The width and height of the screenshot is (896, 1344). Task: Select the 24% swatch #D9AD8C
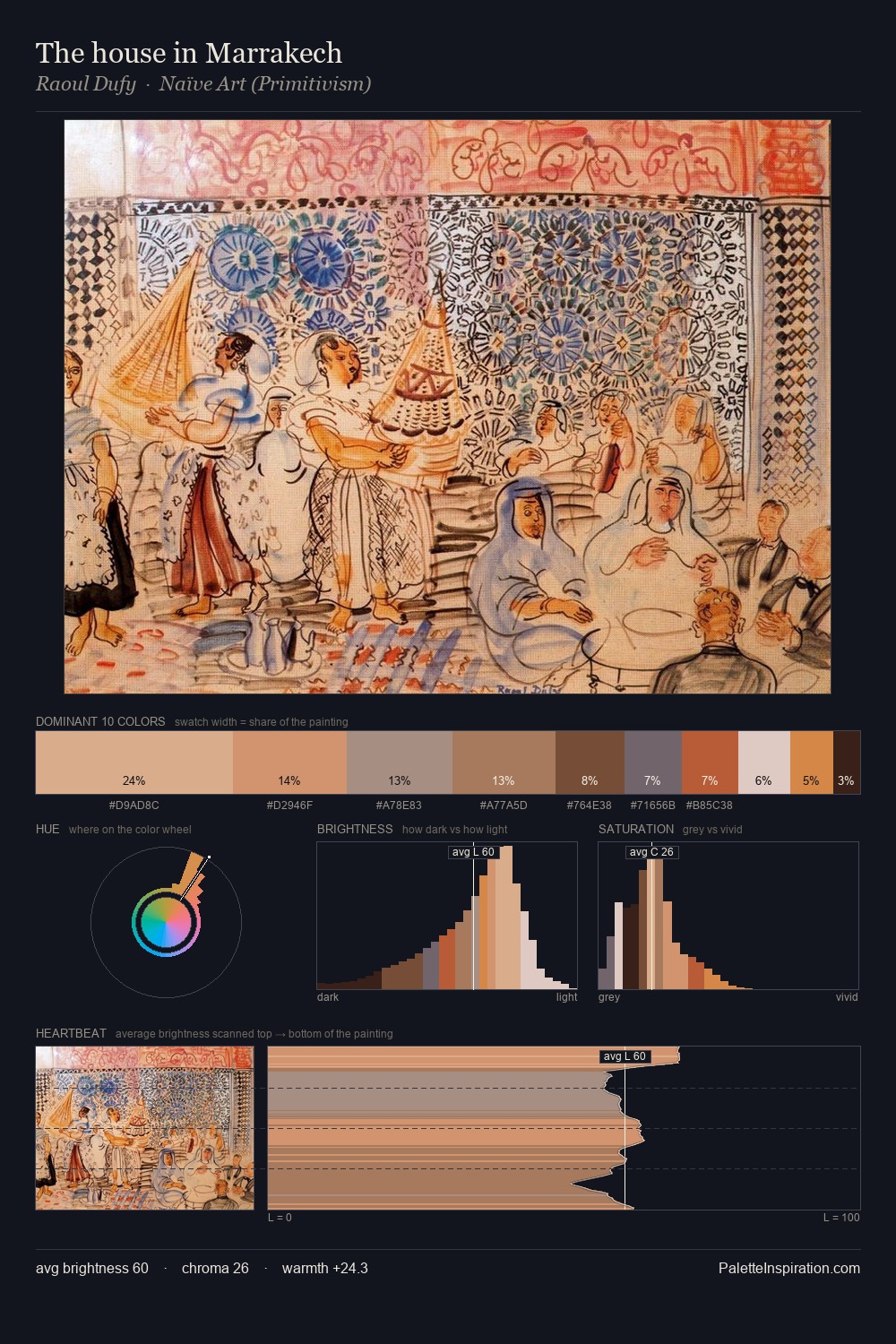134,762
